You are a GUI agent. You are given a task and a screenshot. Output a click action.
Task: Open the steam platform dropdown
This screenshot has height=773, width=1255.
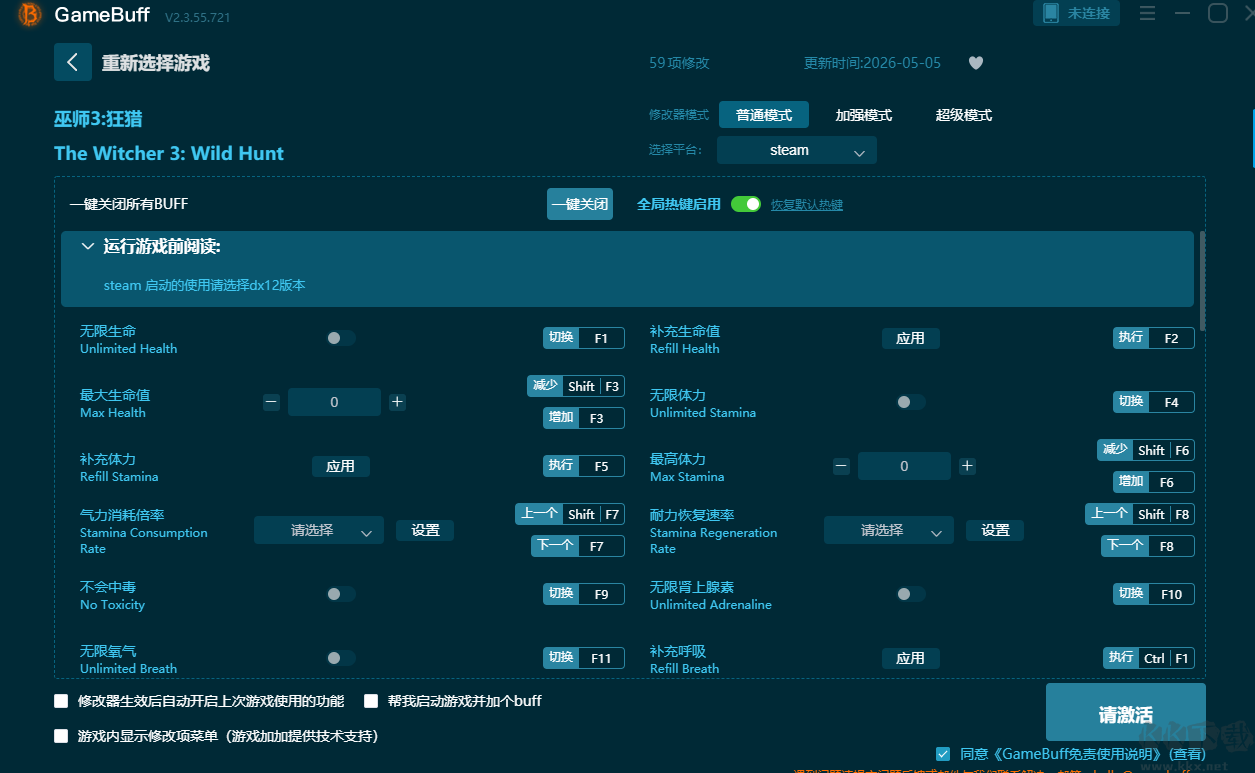tap(797, 150)
